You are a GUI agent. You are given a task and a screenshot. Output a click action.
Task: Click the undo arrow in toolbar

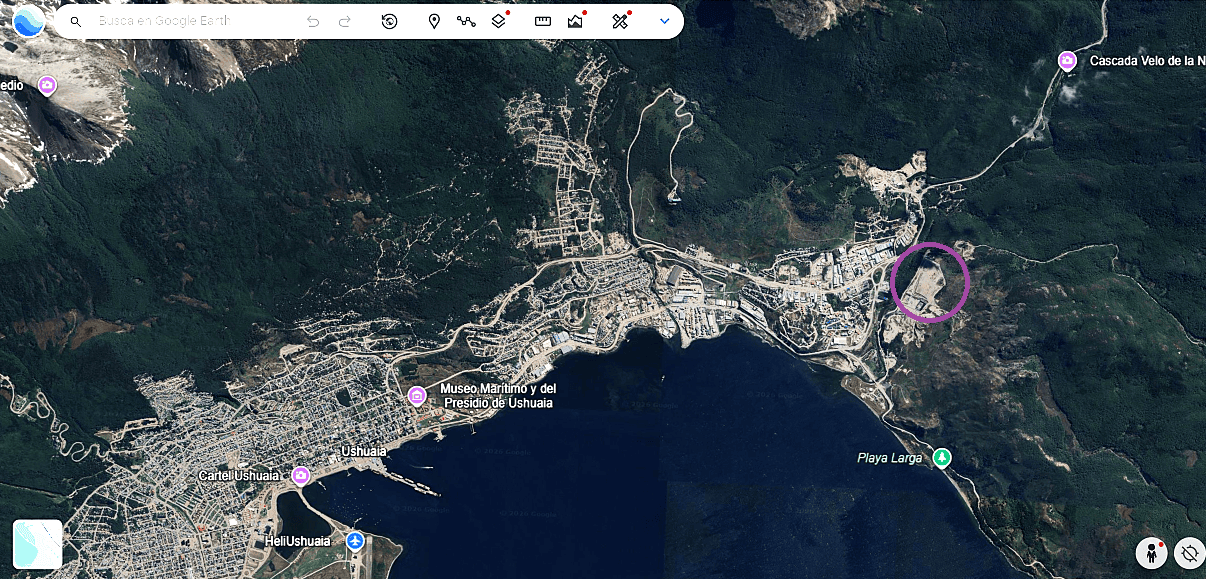(x=313, y=21)
